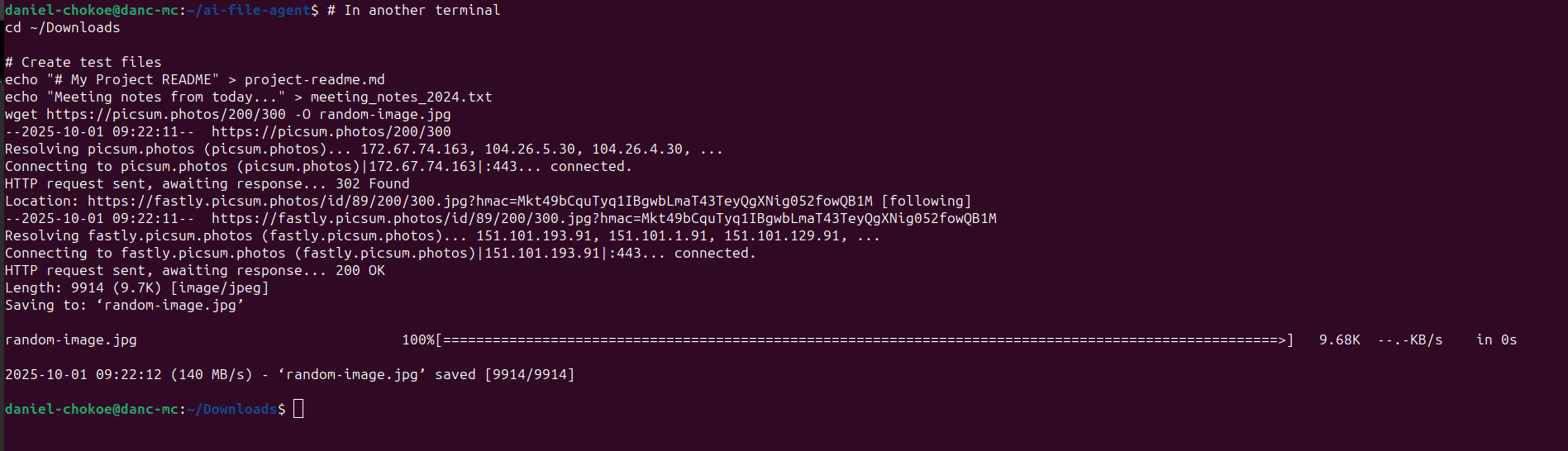1568x451 pixels.
Task: Click the 100% progress percentage
Action: pyautogui.click(x=418, y=340)
